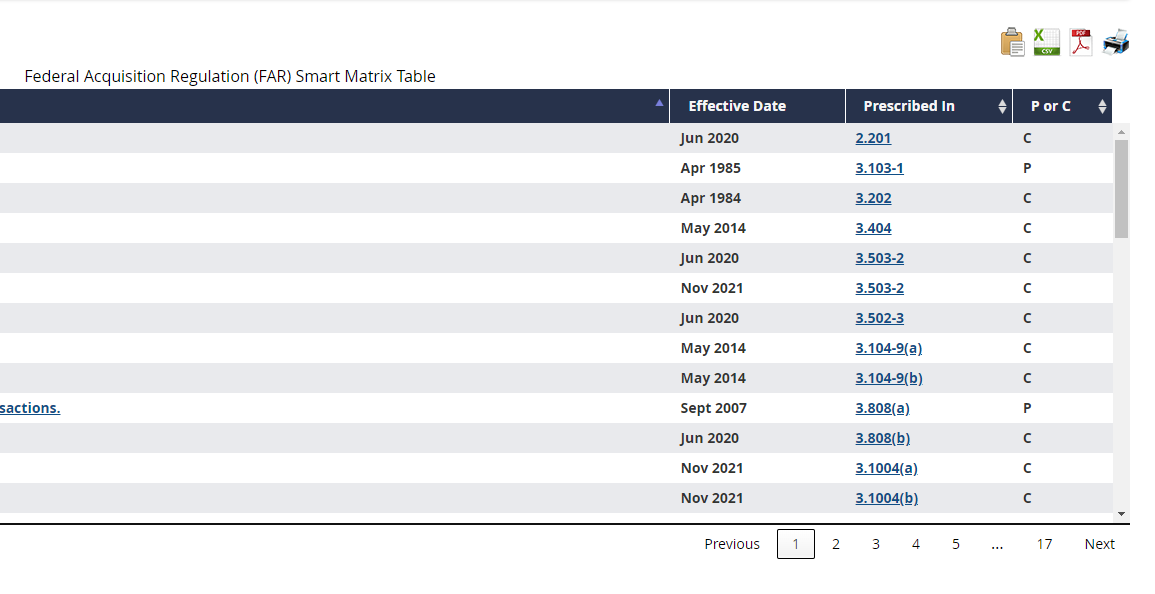Open prescribed link 3.104-9(b)
The height and width of the screenshot is (594, 1155).
coord(889,378)
